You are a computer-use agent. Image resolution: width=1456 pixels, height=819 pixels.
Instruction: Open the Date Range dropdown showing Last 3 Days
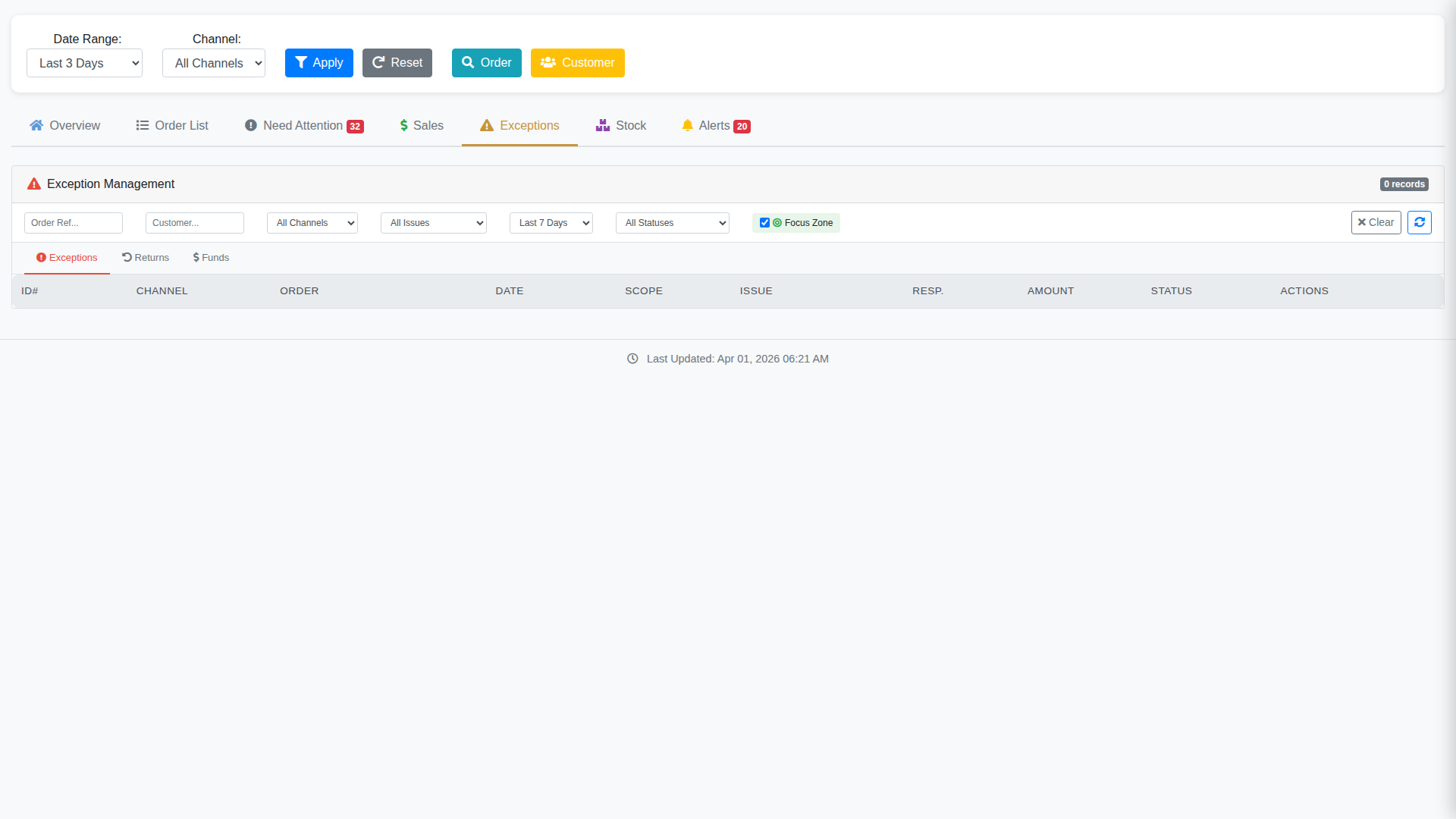84,63
